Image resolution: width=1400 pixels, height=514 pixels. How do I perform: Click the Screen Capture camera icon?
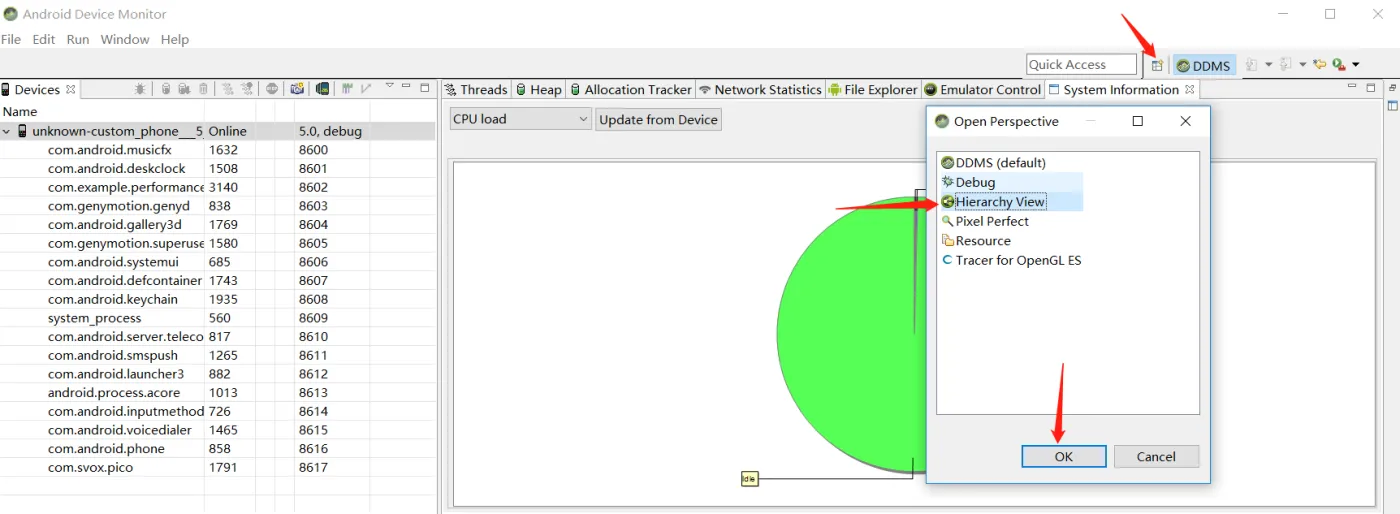click(x=297, y=88)
